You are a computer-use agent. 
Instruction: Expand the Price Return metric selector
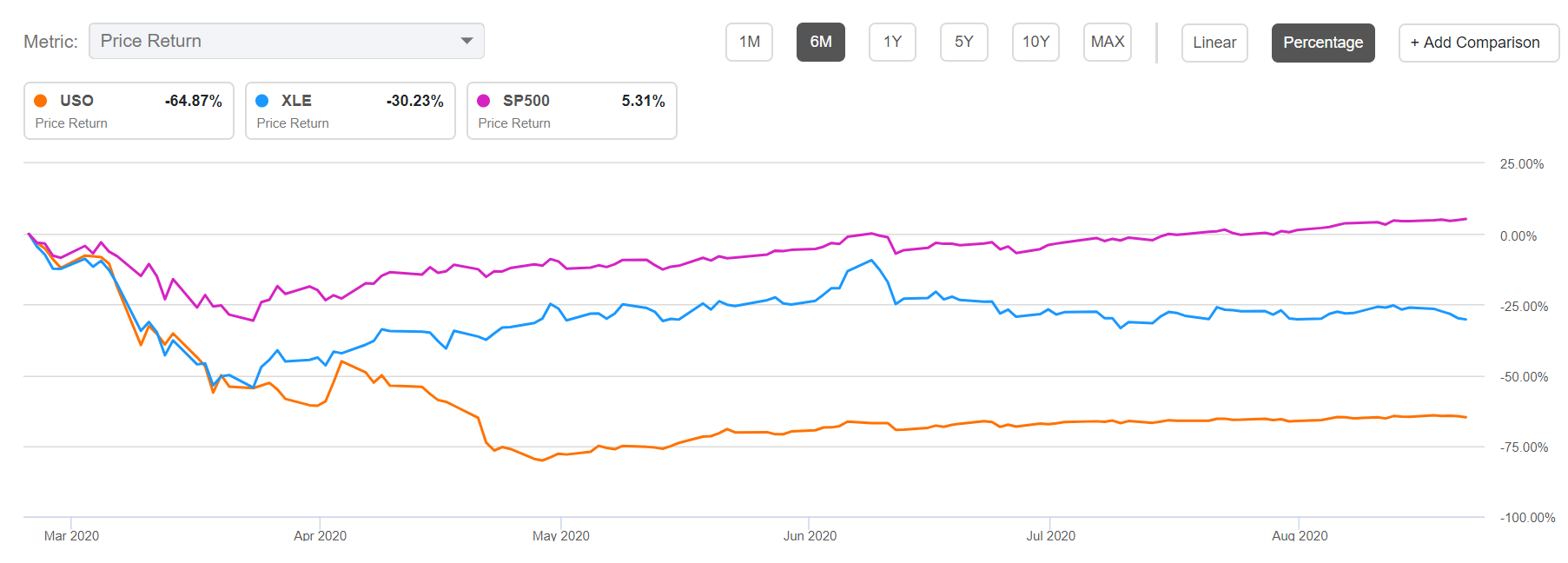tap(287, 41)
